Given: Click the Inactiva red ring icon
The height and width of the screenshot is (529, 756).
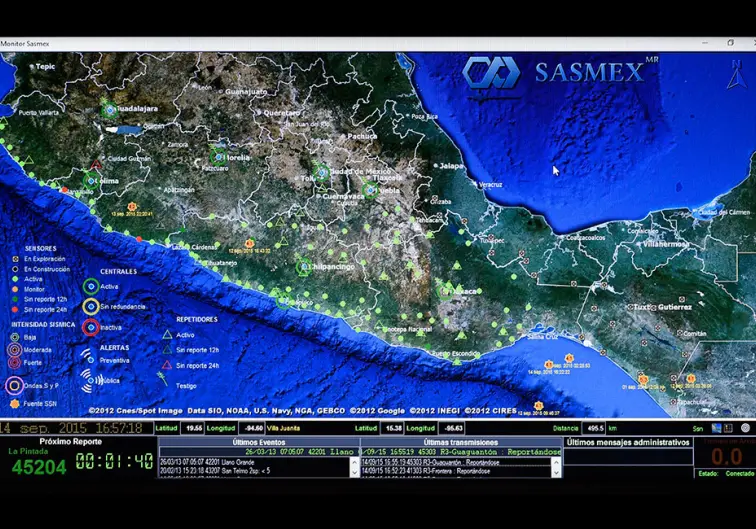Looking at the screenshot, I should 90,327.
